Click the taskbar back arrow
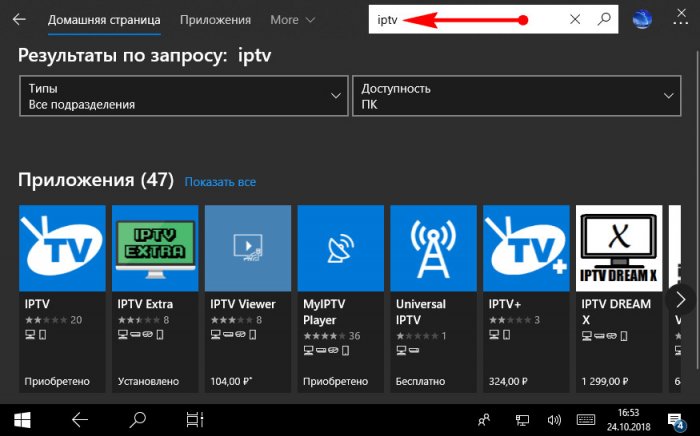The height and width of the screenshot is (436, 700). 80,419
